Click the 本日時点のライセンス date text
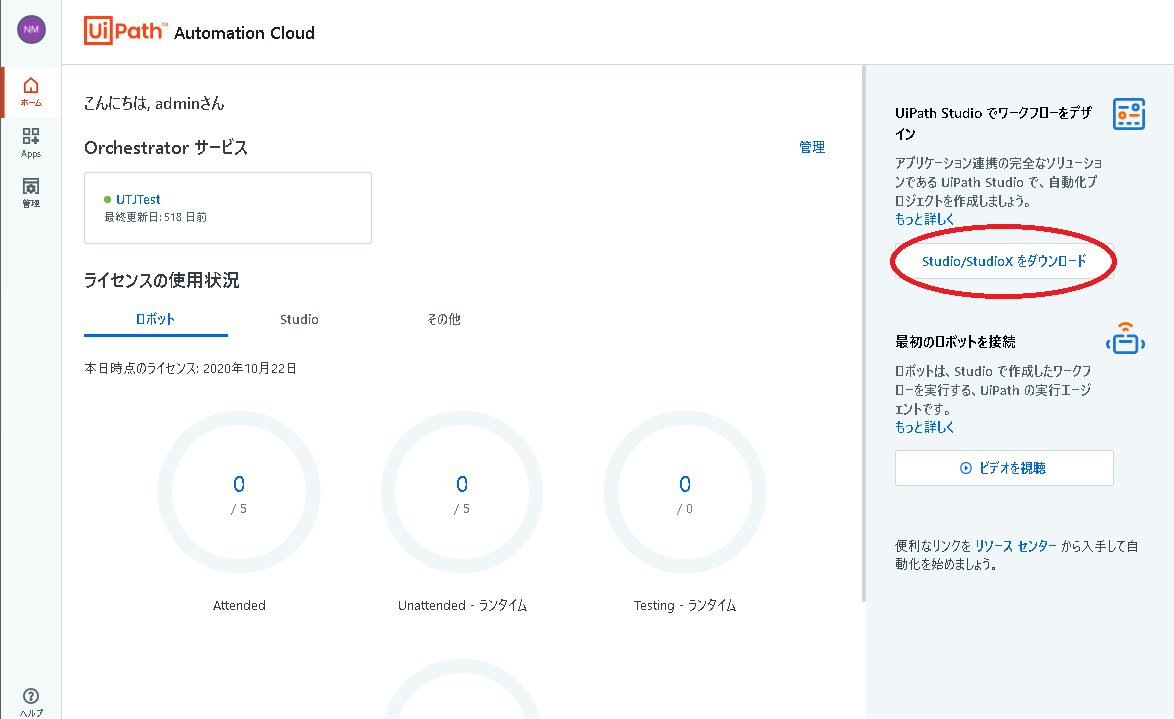Viewport: 1174px width, 719px height. click(x=190, y=368)
